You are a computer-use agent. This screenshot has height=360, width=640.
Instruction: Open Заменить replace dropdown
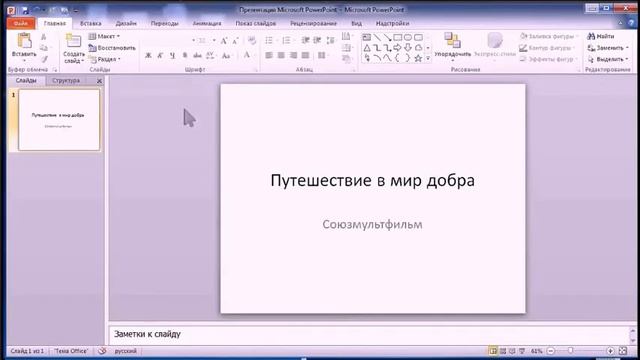click(608, 48)
